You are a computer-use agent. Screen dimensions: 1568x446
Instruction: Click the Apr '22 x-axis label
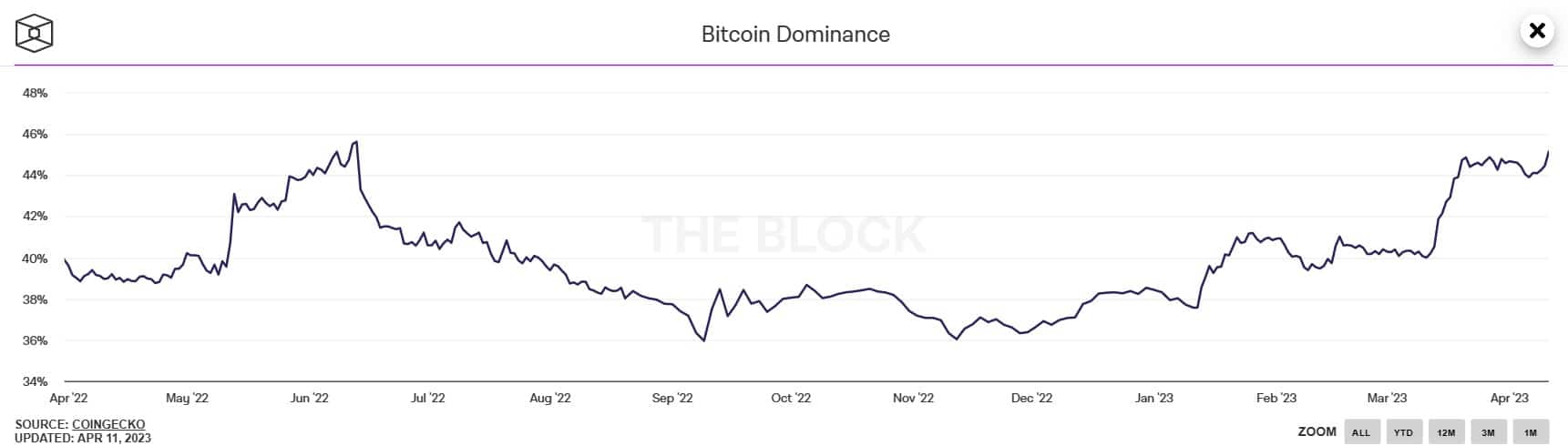point(68,398)
